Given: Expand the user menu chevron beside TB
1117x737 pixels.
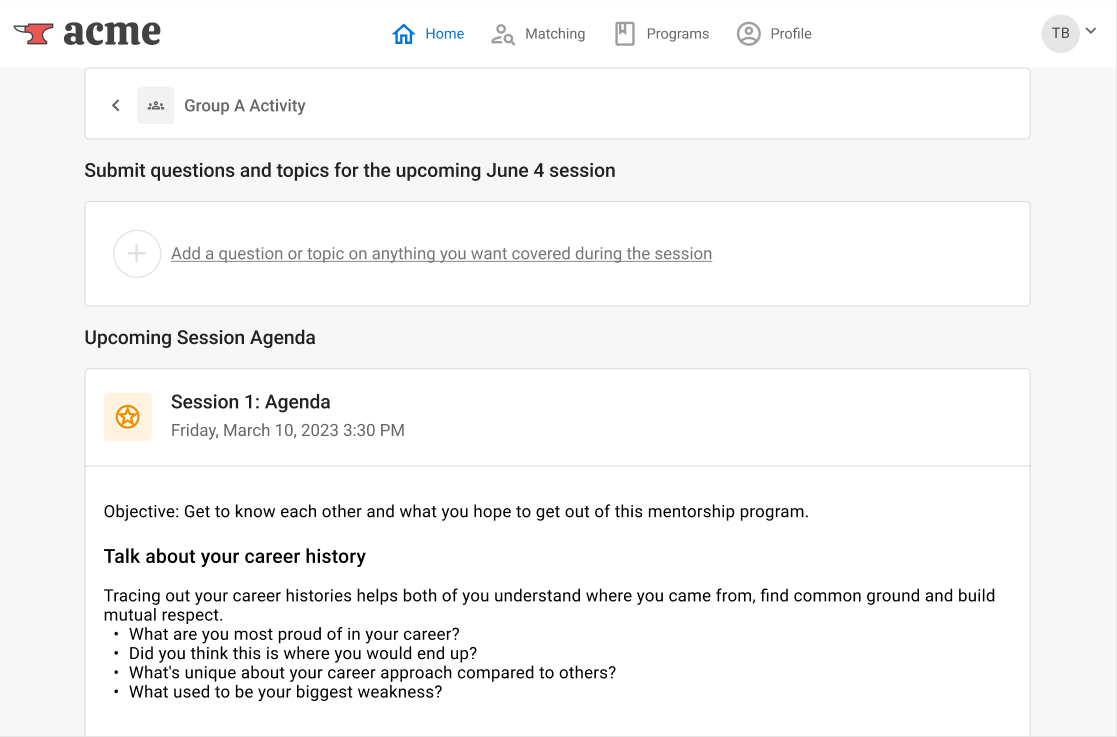Looking at the screenshot, I should (x=1091, y=31).
